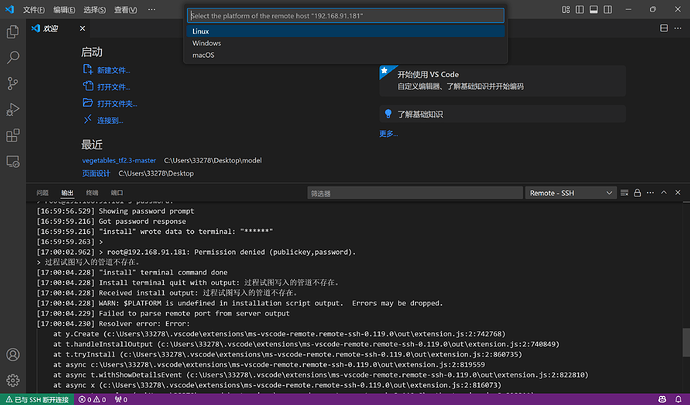Open the Extensions view
Screen dimensions: 690x405
13,136
